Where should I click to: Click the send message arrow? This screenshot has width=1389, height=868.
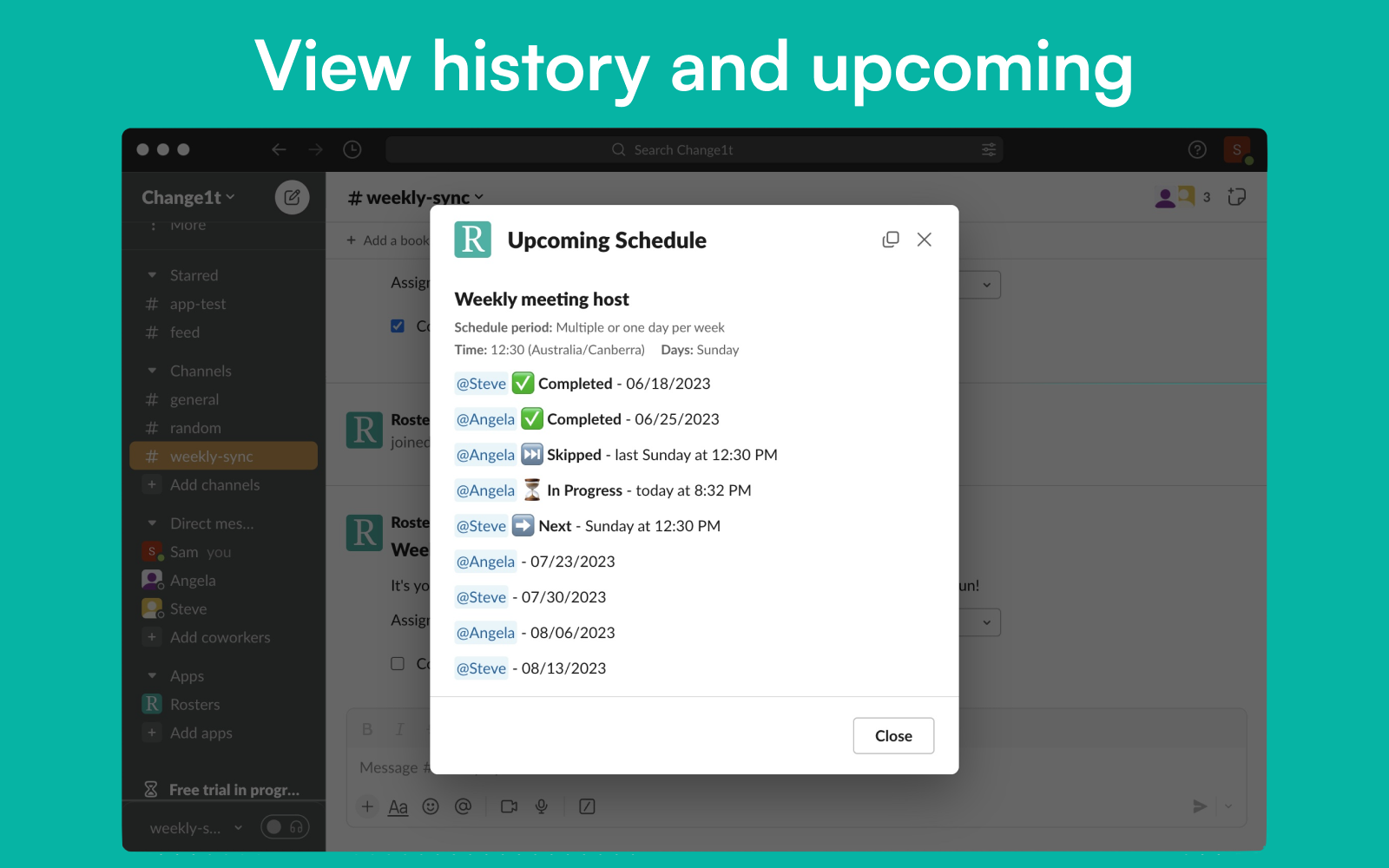1200,806
